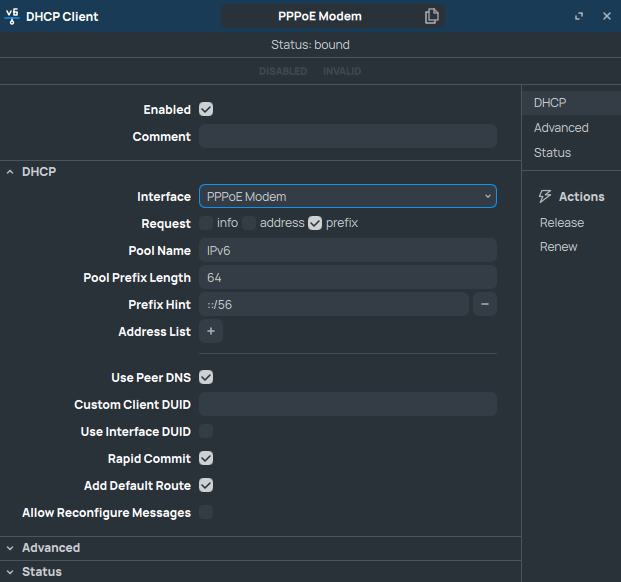Close the DHCP Client dialog
Viewport: 621px width, 582px height.
[x=607, y=16]
